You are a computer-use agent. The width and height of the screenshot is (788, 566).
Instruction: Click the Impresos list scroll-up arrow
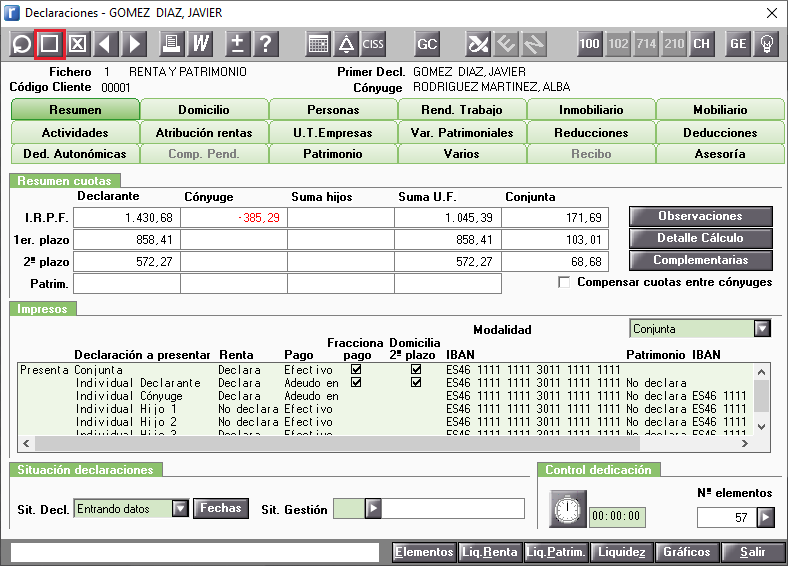click(x=761, y=372)
